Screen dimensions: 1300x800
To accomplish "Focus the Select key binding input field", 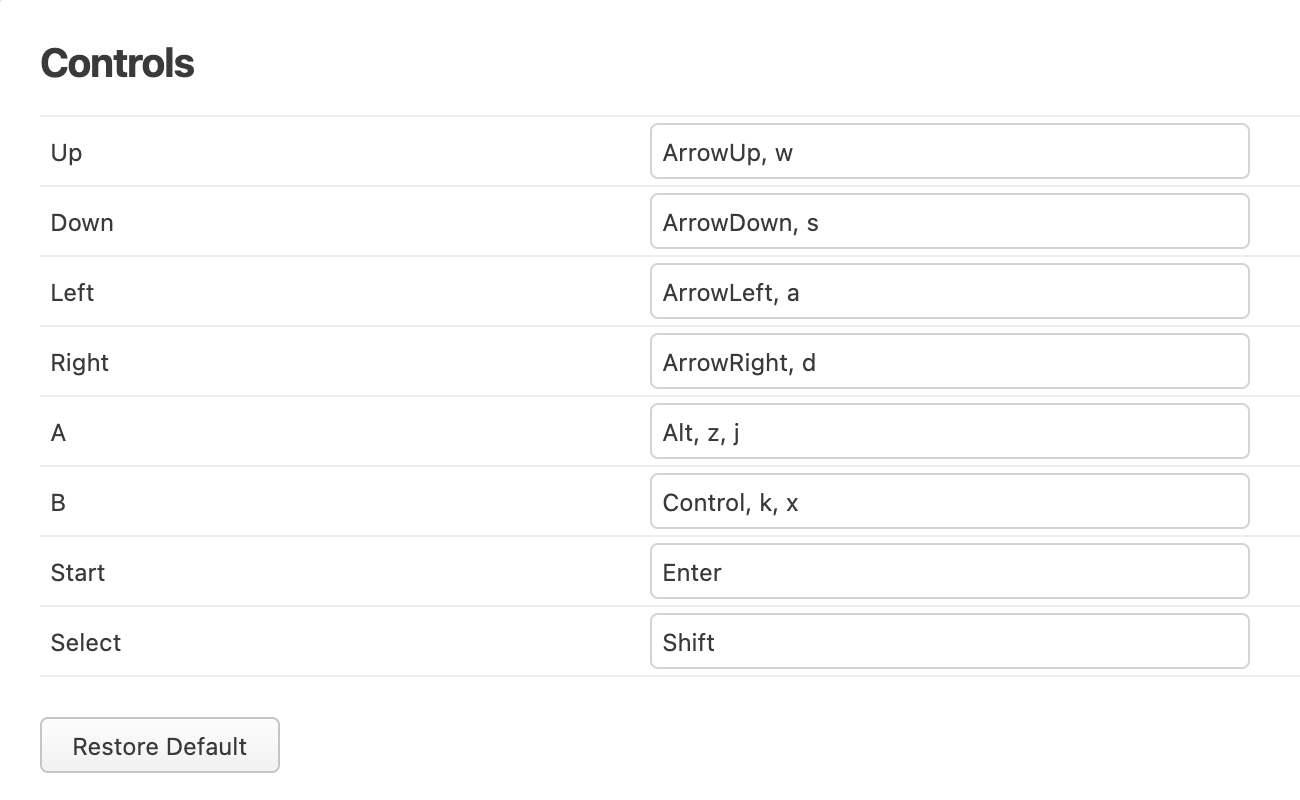I will [949, 642].
